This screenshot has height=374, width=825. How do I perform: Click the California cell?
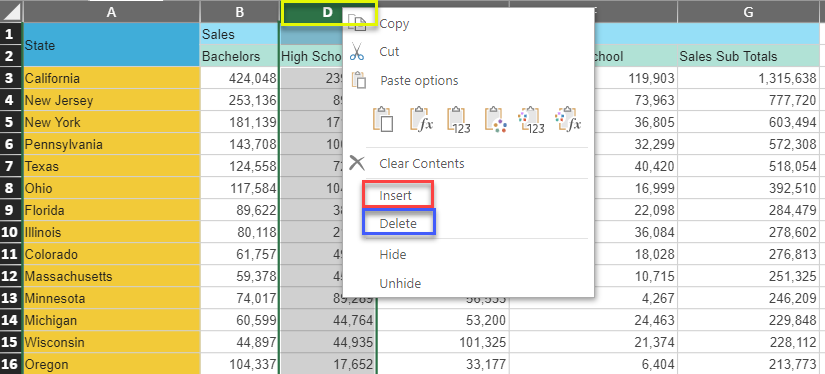tap(112, 78)
